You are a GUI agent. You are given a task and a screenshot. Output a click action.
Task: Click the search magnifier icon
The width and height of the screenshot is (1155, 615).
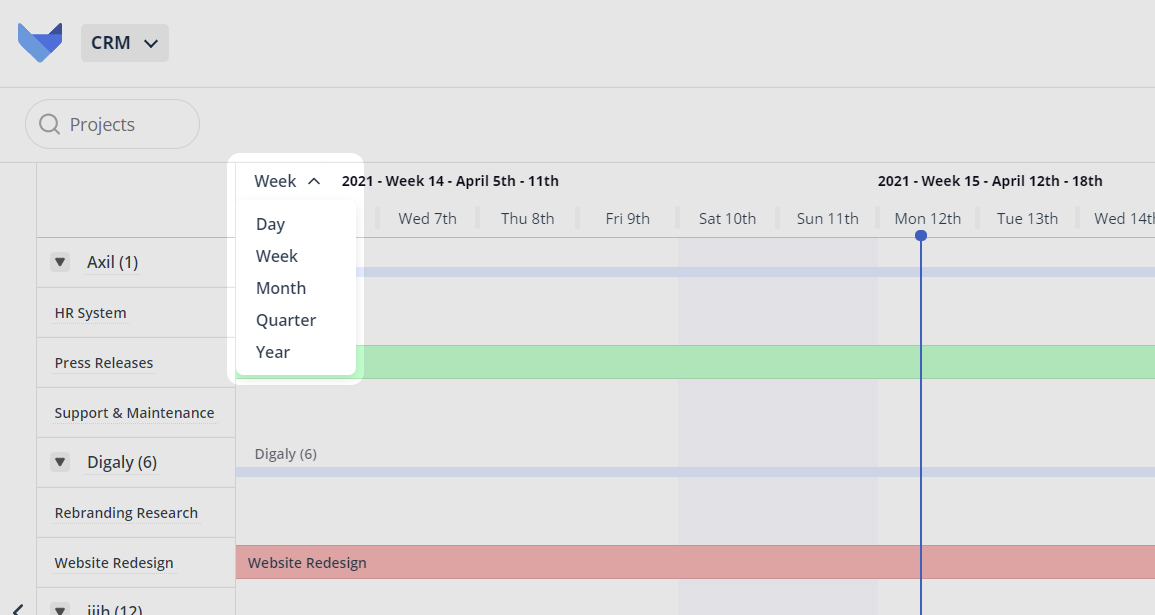[49, 125]
